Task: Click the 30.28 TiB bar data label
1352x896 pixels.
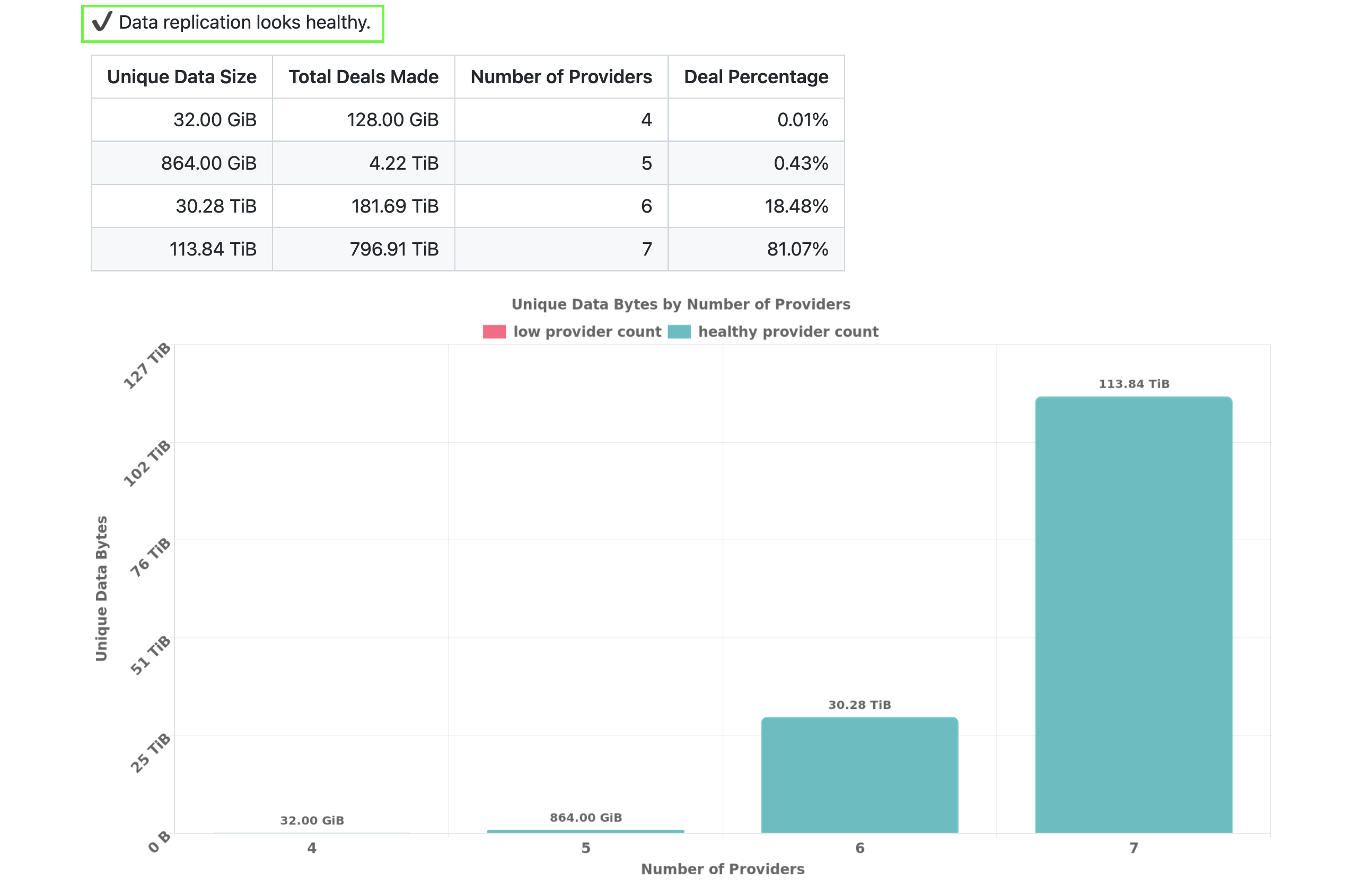Action: click(x=859, y=705)
